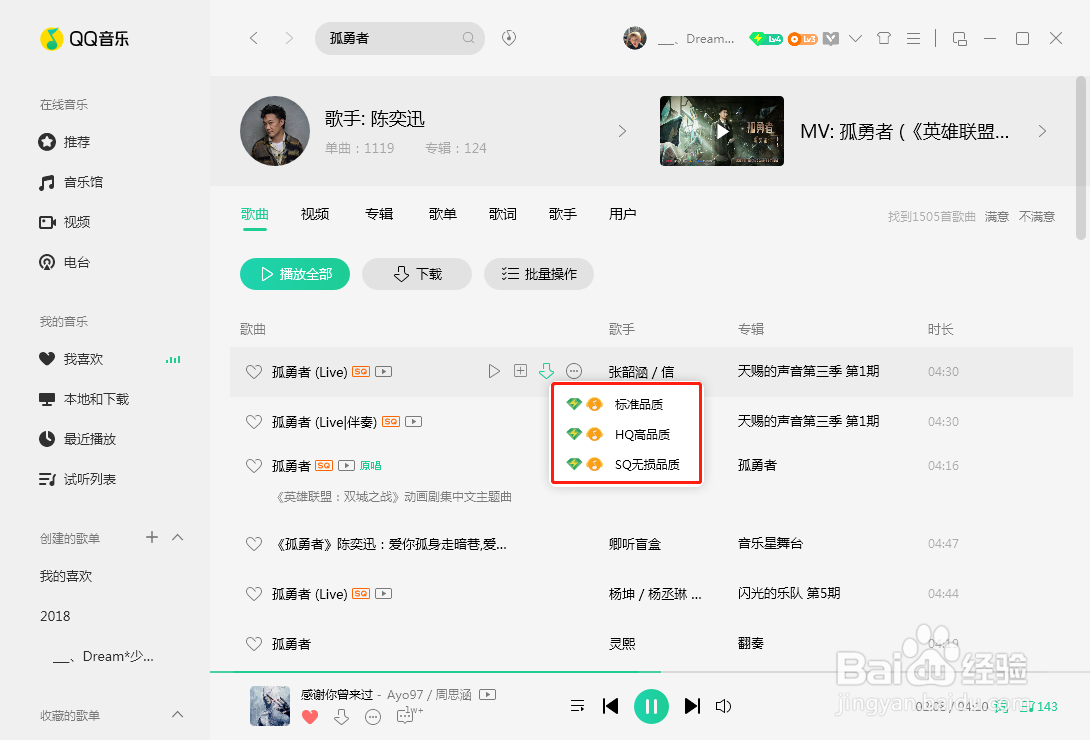
Task: Skip to previous track
Action: (610, 707)
